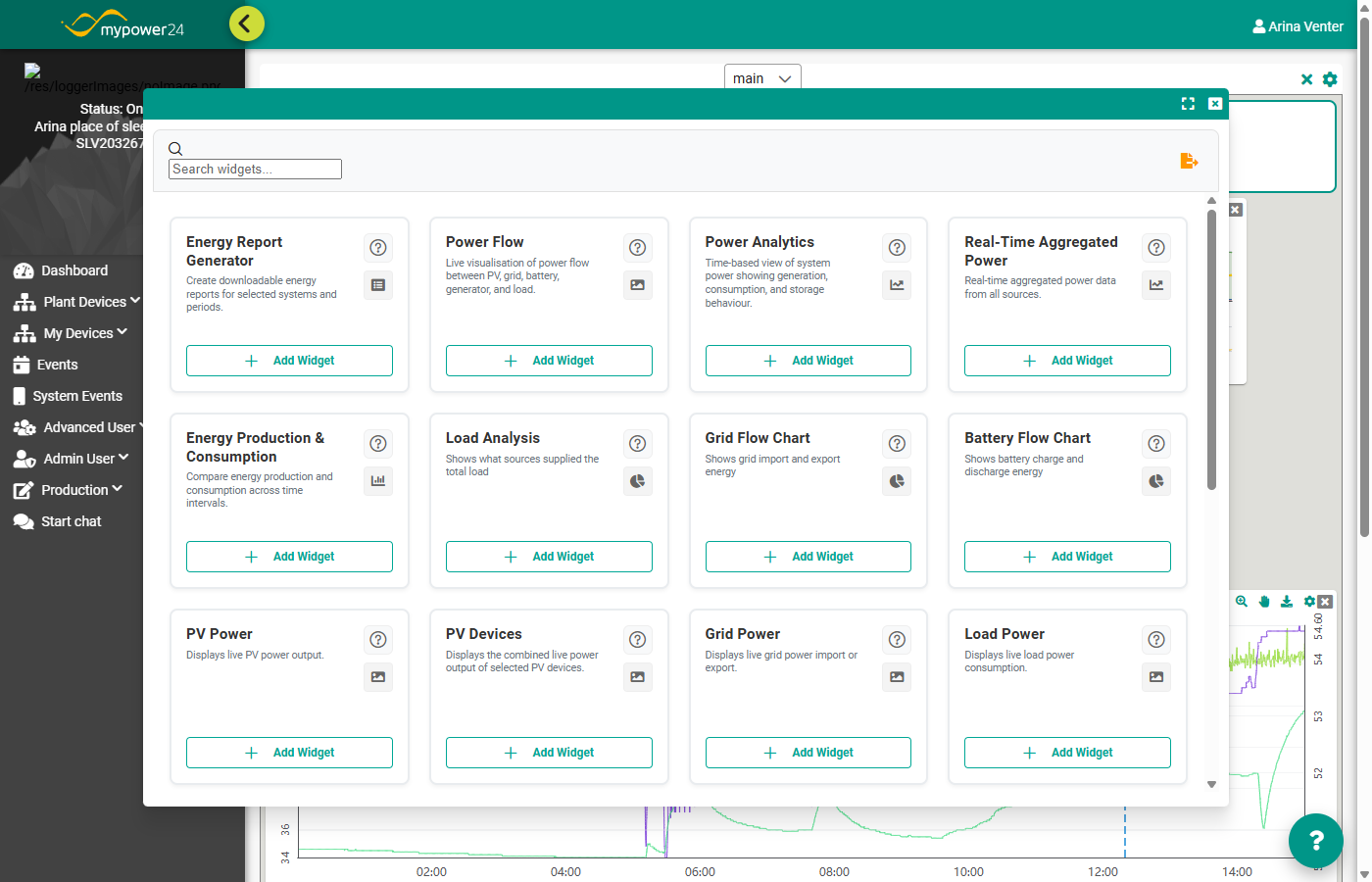Click the orange export icon in the widget dialog
Screen dimensions: 1372x882
[1189, 161]
